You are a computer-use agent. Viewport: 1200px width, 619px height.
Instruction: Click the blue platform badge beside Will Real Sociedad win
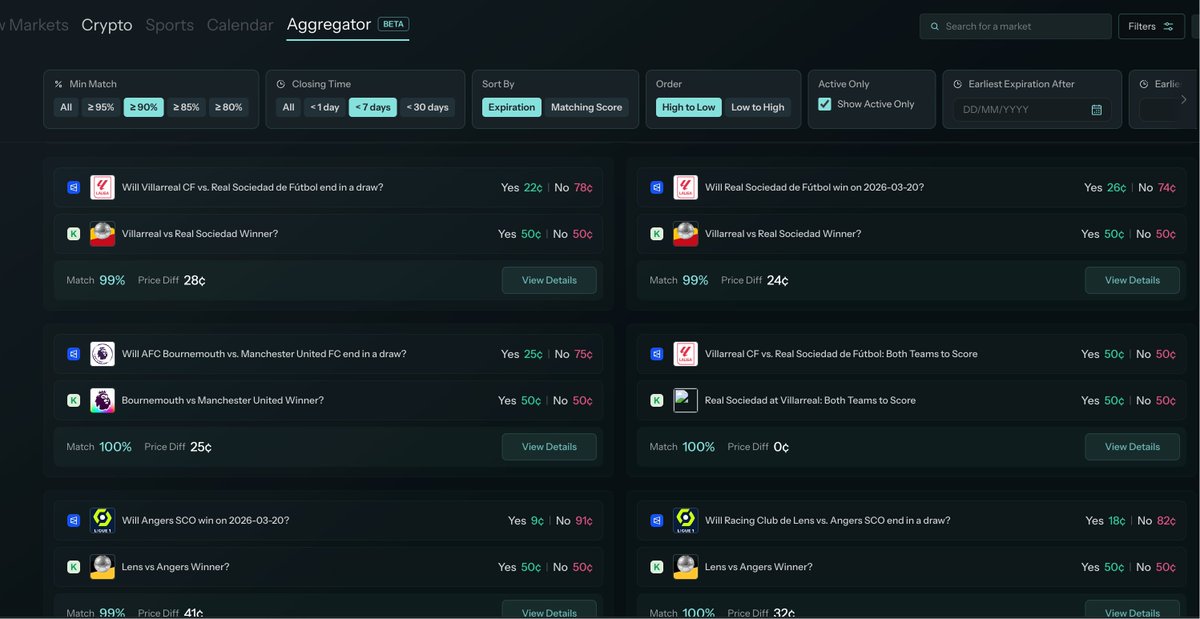pos(656,187)
